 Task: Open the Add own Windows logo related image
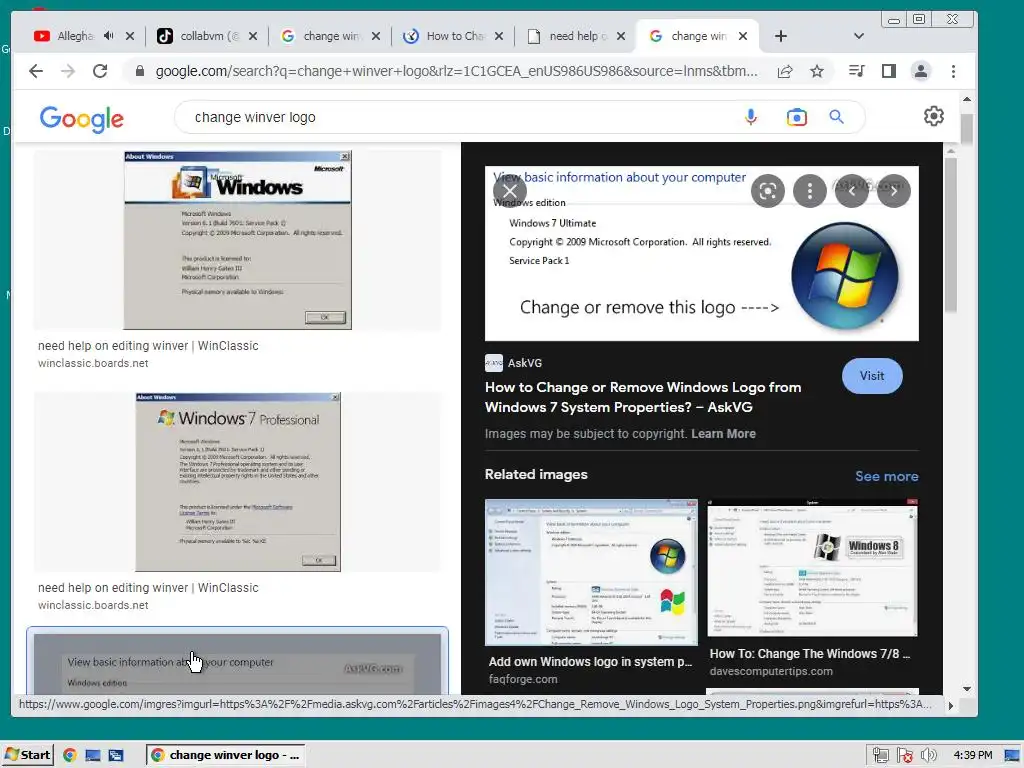click(591, 573)
